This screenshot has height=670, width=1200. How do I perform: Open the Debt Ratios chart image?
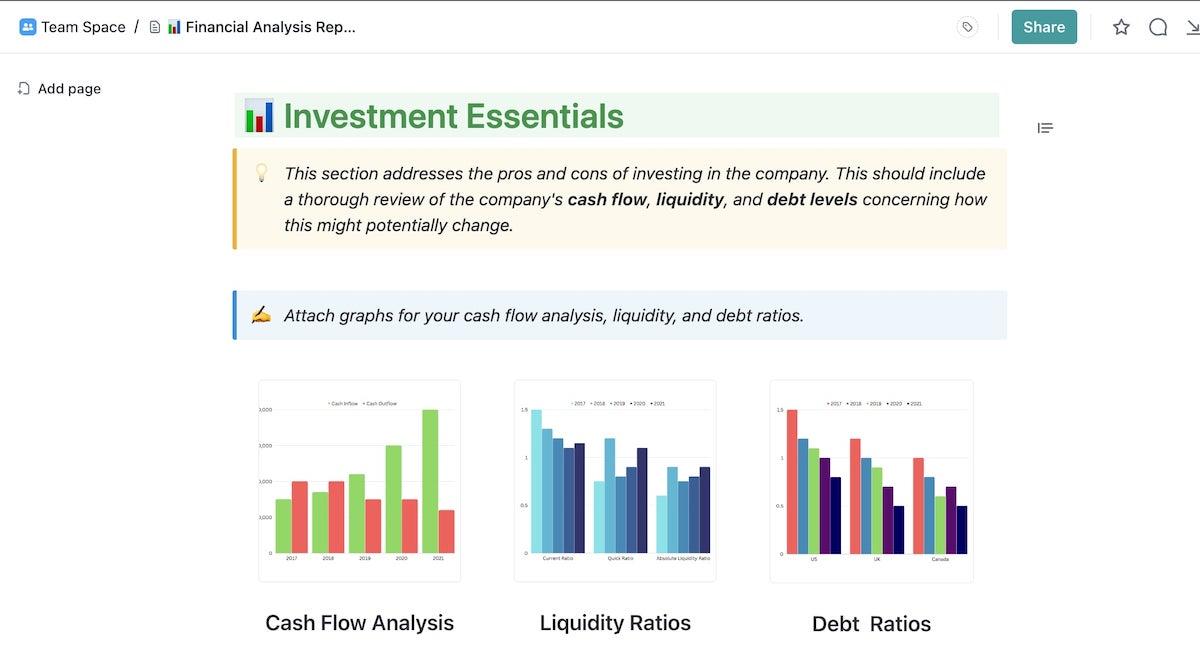[871, 481]
